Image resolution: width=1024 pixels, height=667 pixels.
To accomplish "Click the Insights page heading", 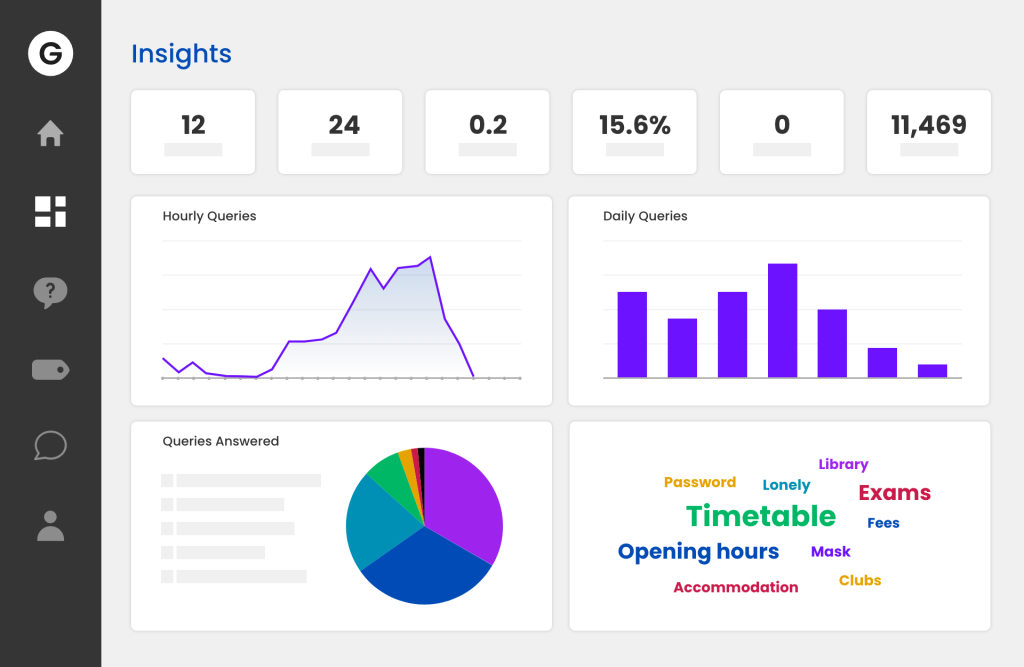I will [x=181, y=54].
